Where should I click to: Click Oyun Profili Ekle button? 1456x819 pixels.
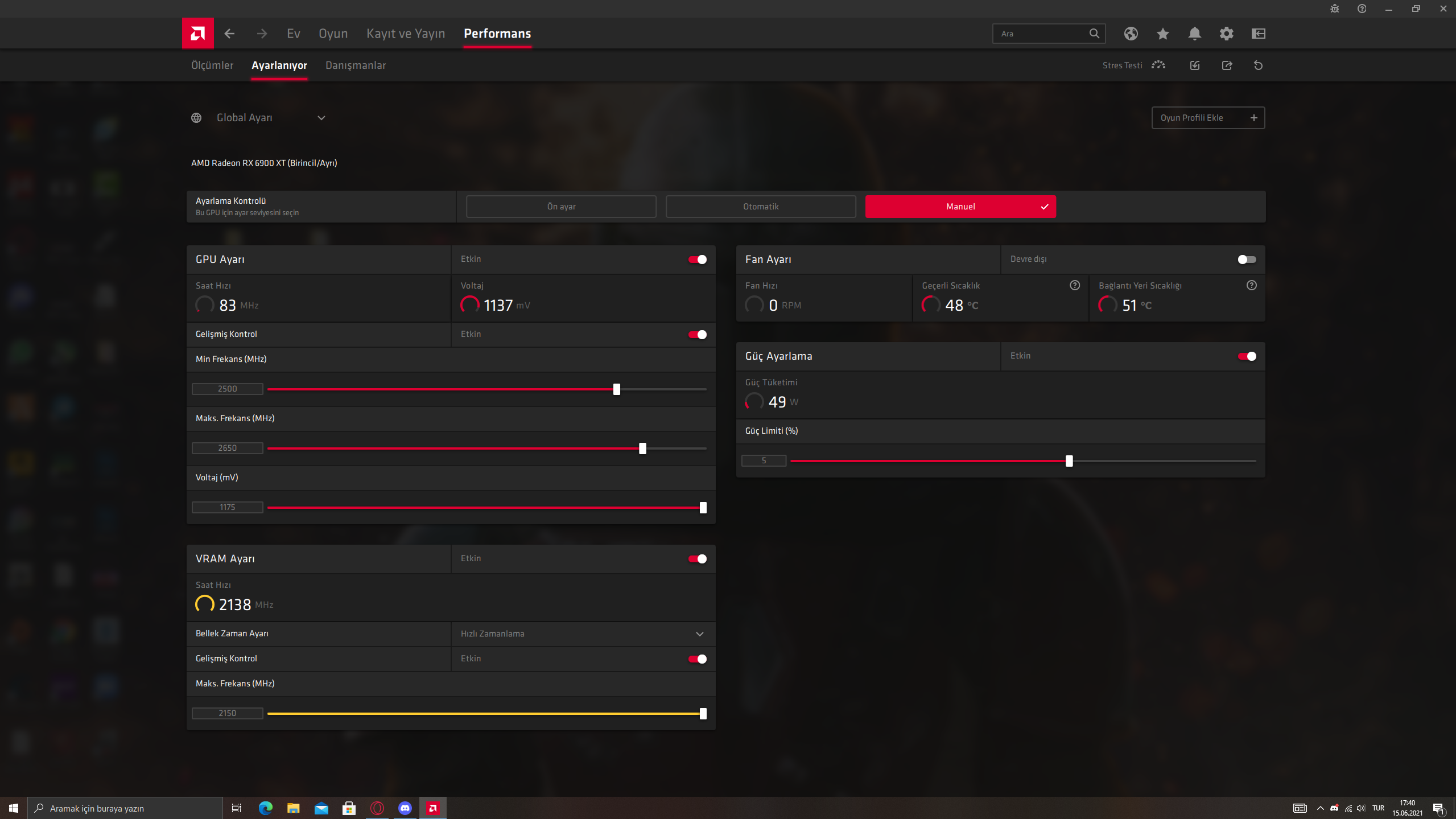pos(1207,118)
